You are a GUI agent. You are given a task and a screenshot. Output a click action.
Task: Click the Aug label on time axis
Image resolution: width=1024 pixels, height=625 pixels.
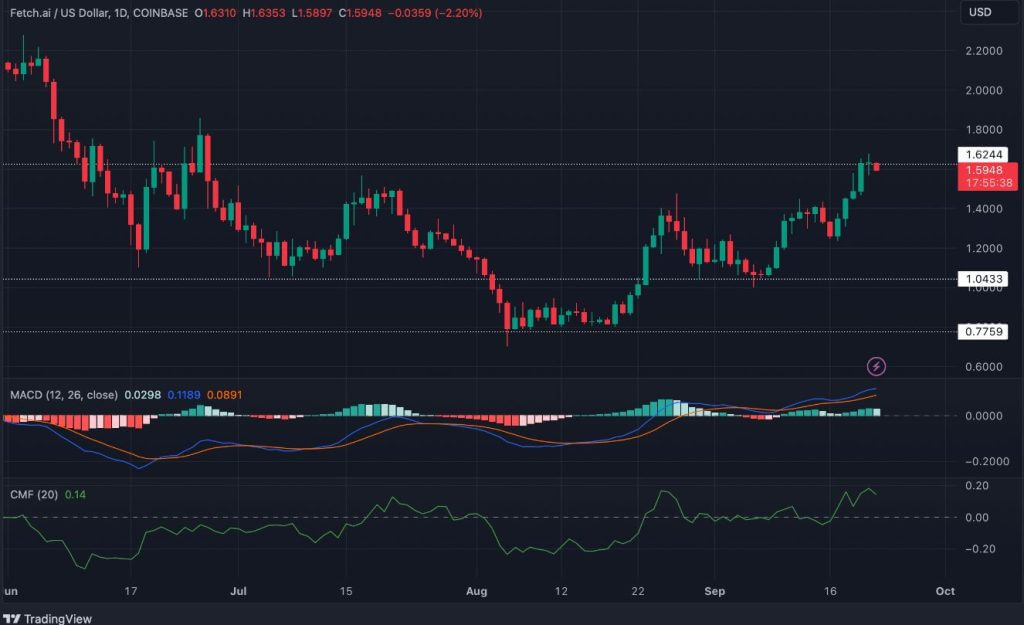click(x=477, y=591)
